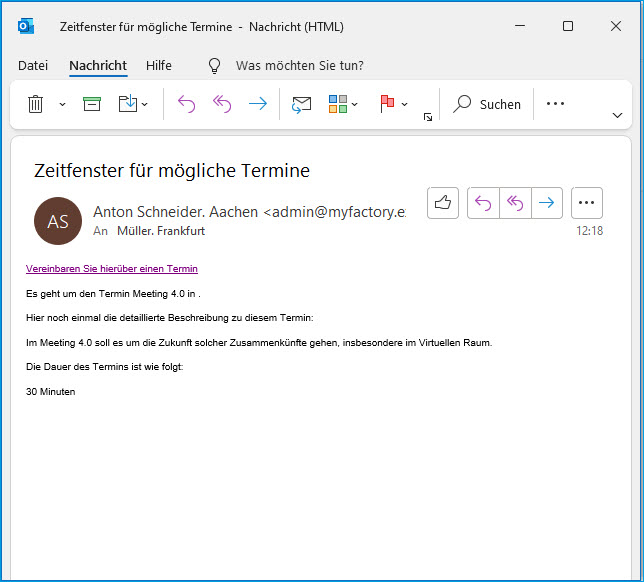
Task: Open more actions ellipsis in message header
Action: click(587, 203)
